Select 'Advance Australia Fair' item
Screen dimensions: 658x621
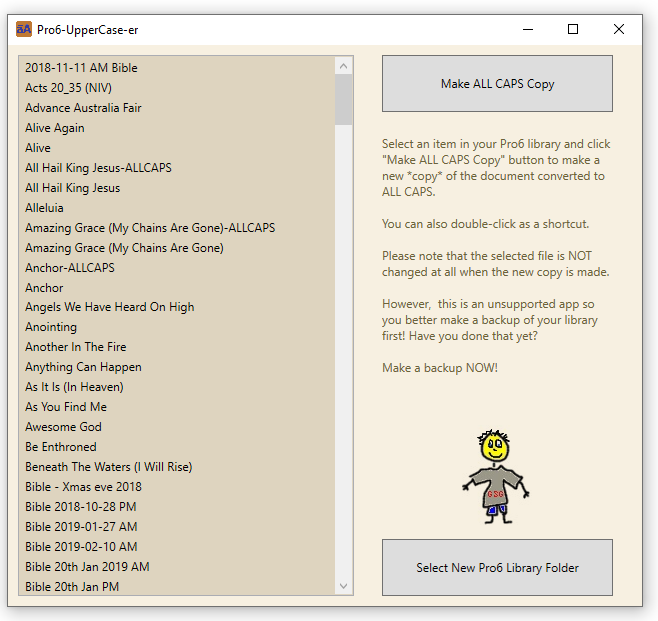coord(177,108)
